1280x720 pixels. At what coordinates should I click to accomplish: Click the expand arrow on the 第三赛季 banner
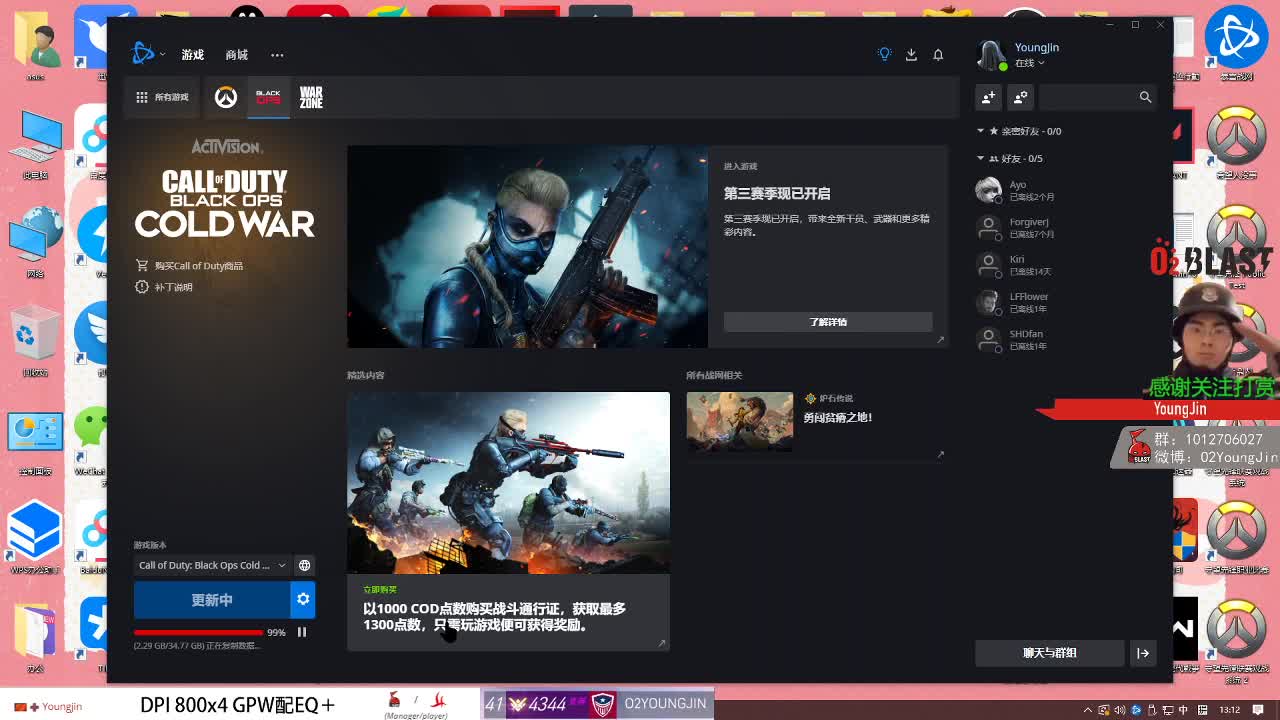coord(940,340)
